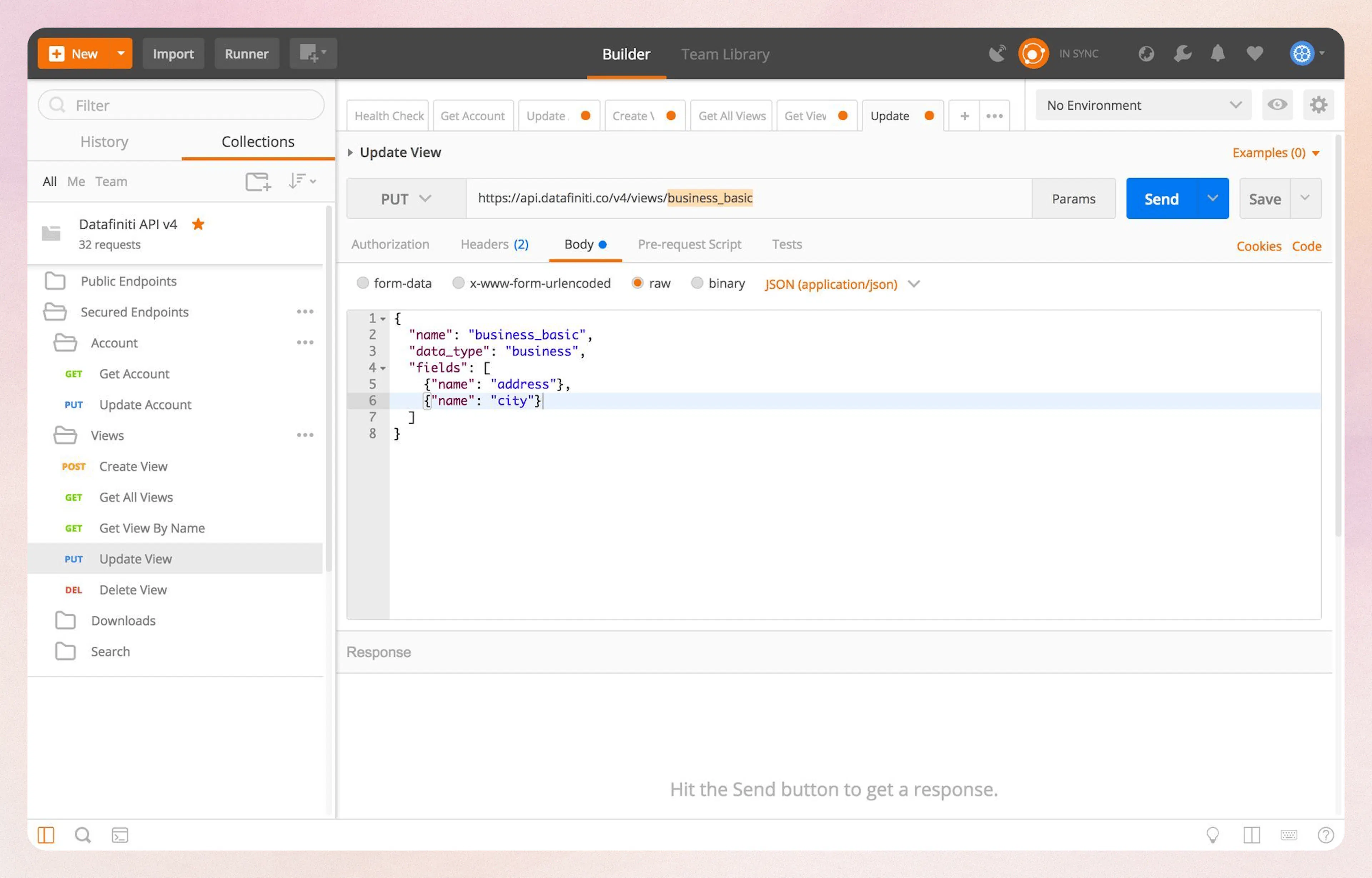The image size is (1372, 878).
Task: Create a new folder in the sidebar
Action: click(258, 181)
